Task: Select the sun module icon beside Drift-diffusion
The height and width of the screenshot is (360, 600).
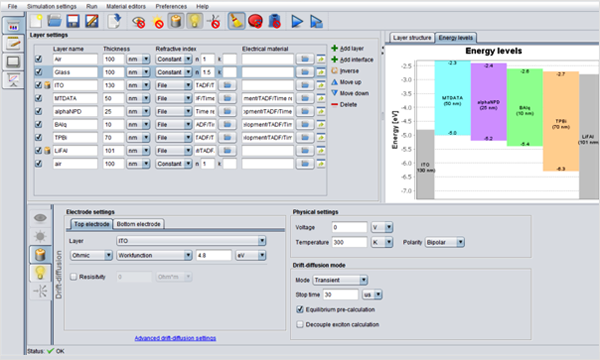Action: (x=40, y=236)
